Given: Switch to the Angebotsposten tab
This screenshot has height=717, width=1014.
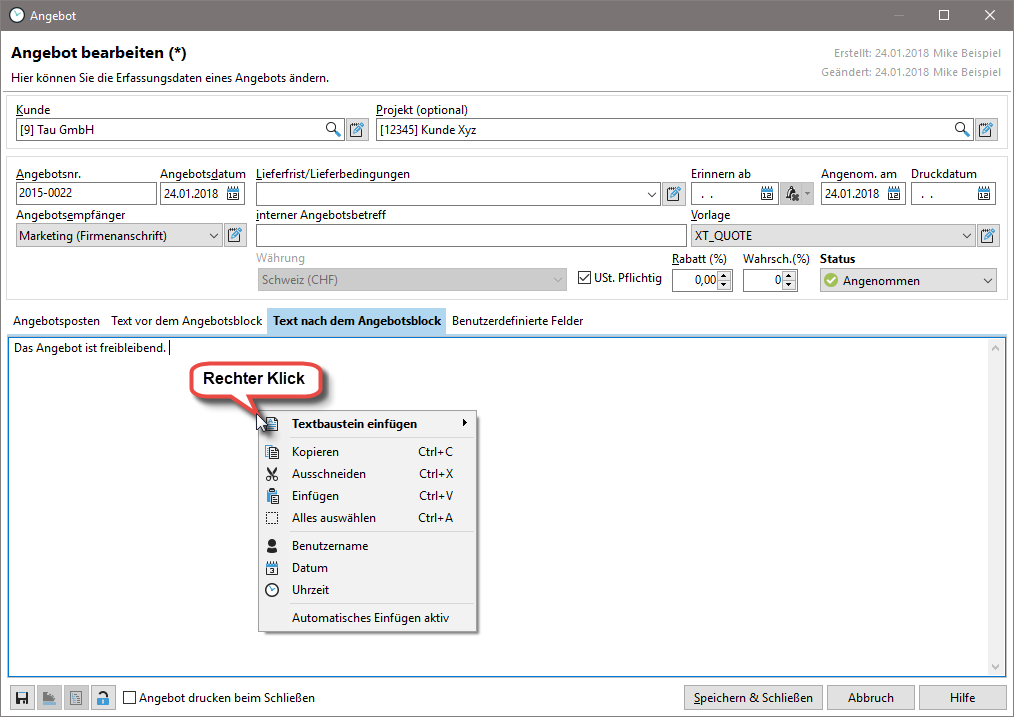Looking at the screenshot, I should 56,321.
